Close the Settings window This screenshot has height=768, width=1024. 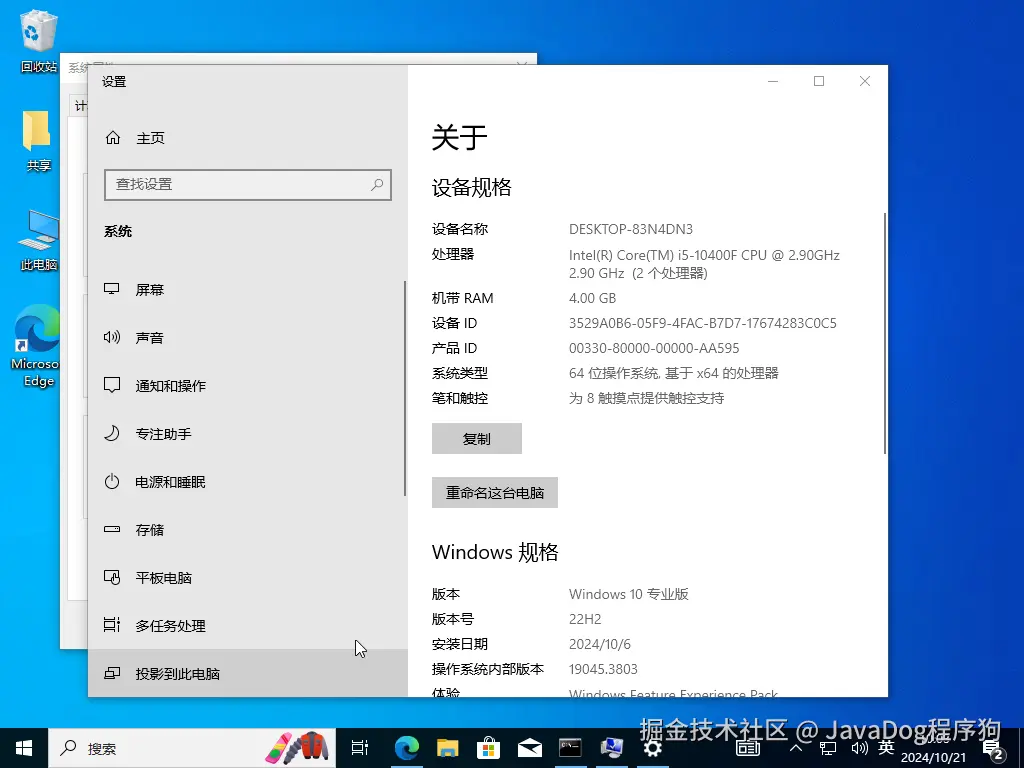(x=865, y=81)
